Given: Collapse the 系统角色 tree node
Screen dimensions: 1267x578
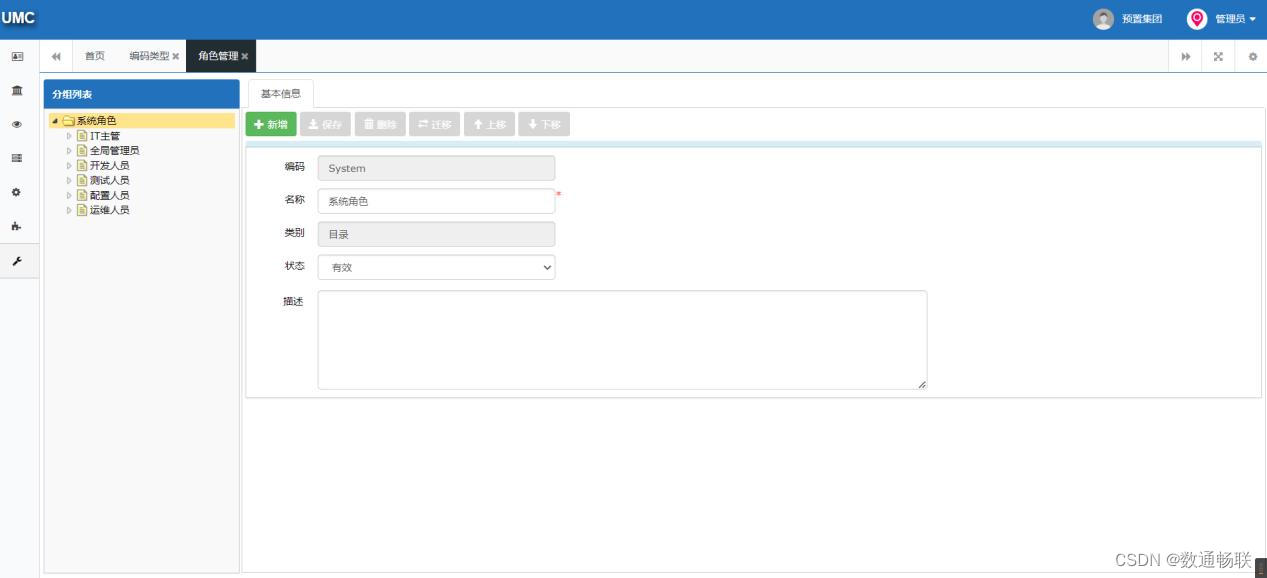Looking at the screenshot, I should [55, 121].
